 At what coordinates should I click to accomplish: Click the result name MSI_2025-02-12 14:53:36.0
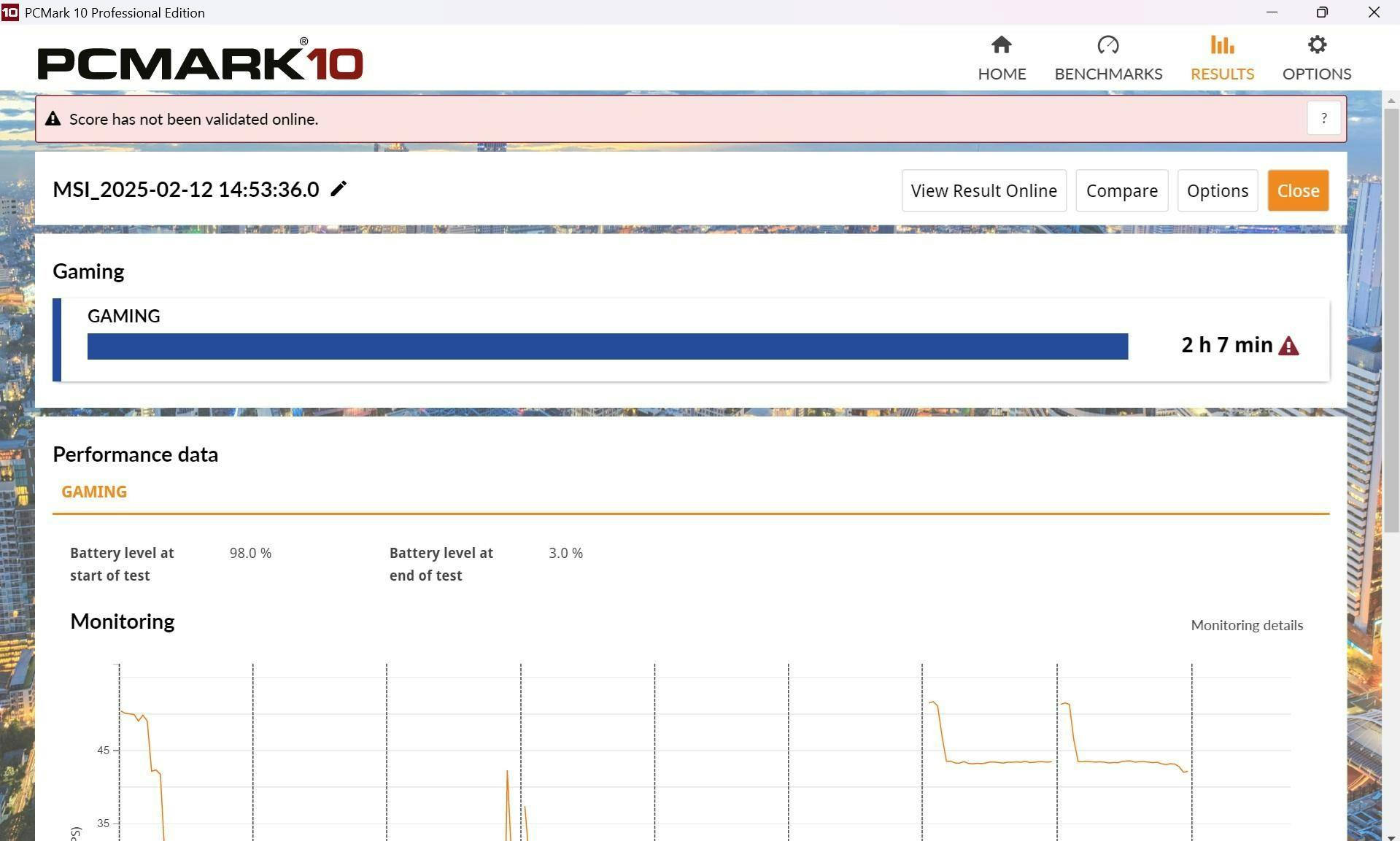click(186, 190)
